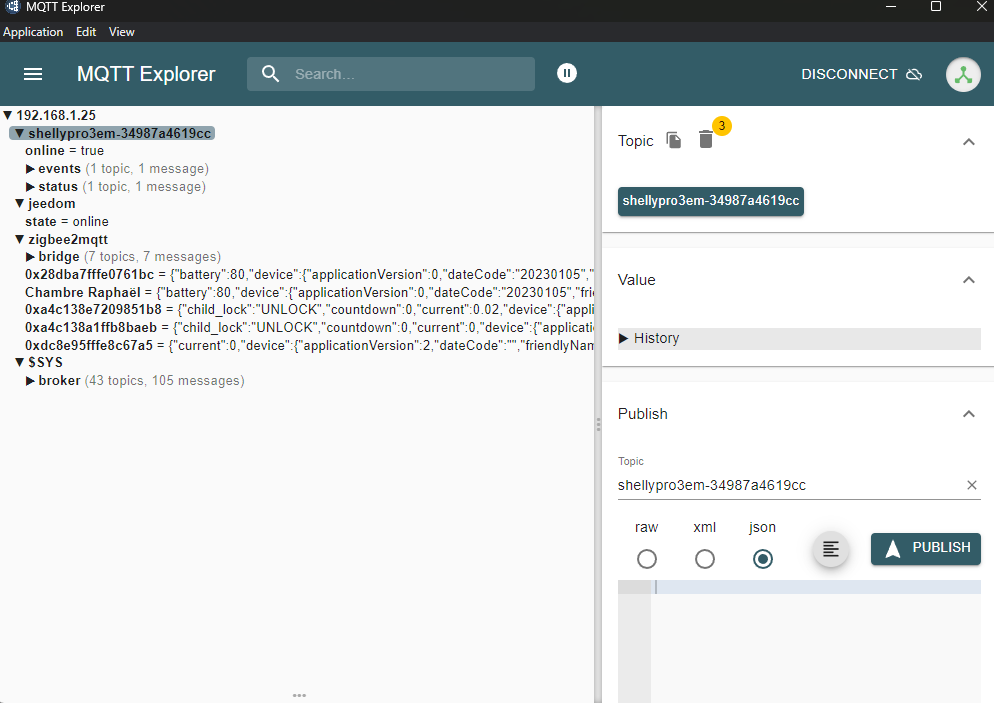The height and width of the screenshot is (703, 994).
Task: Select the 'online = true' topic row
Action: (x=65, y=151)
